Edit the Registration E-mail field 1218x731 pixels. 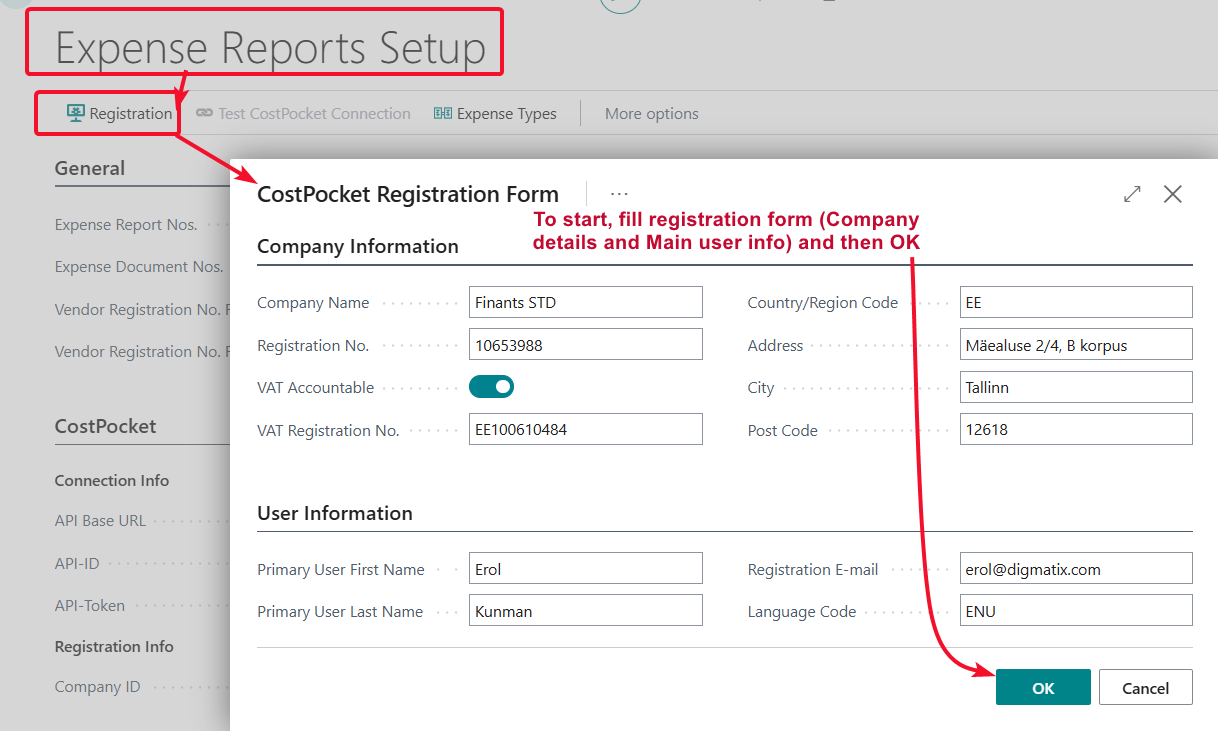[x=1076, y=569]
